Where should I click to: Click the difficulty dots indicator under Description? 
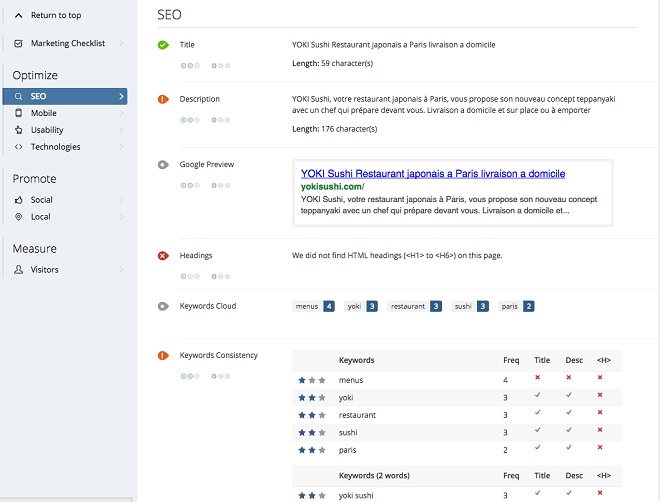click(x=221, y=120)
